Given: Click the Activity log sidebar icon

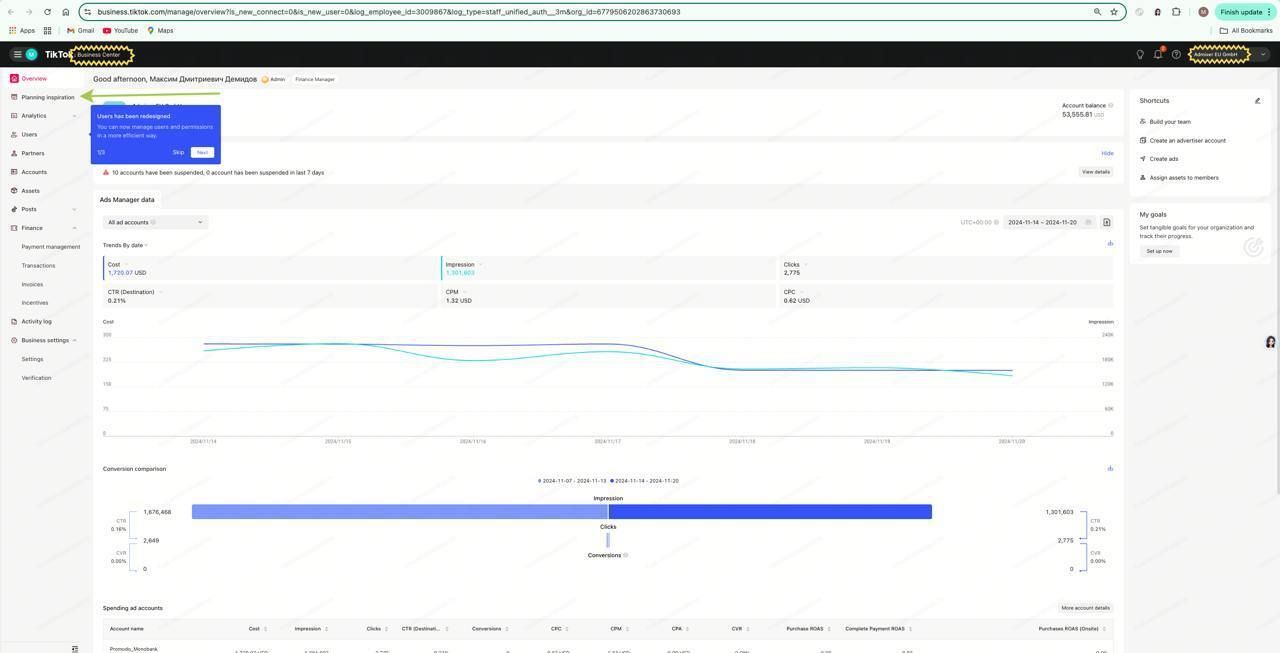Looking at the screenshot, I should click(x=14, y=322).
